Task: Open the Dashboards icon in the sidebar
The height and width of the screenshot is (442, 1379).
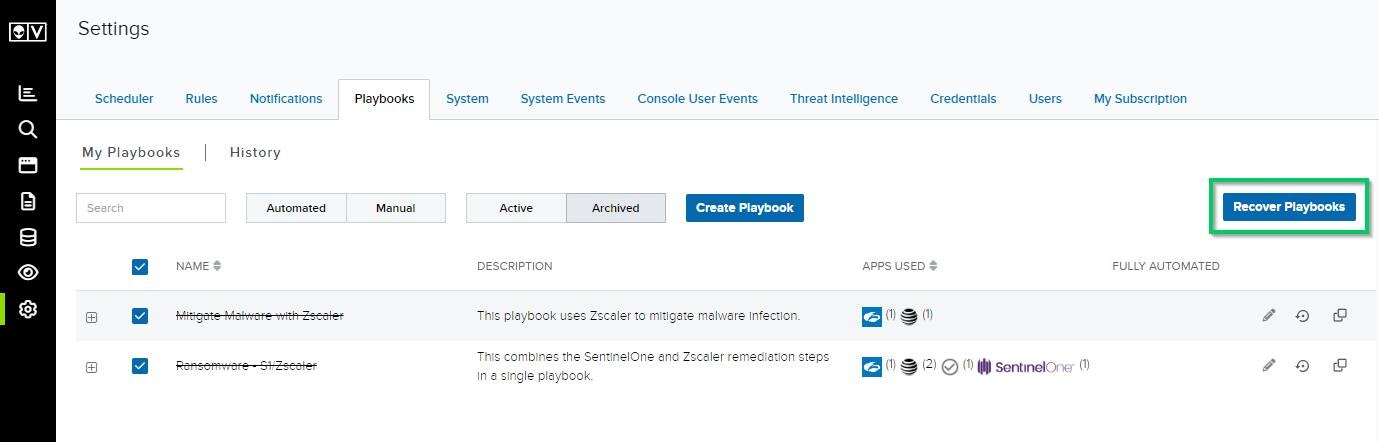Action: 28,93
